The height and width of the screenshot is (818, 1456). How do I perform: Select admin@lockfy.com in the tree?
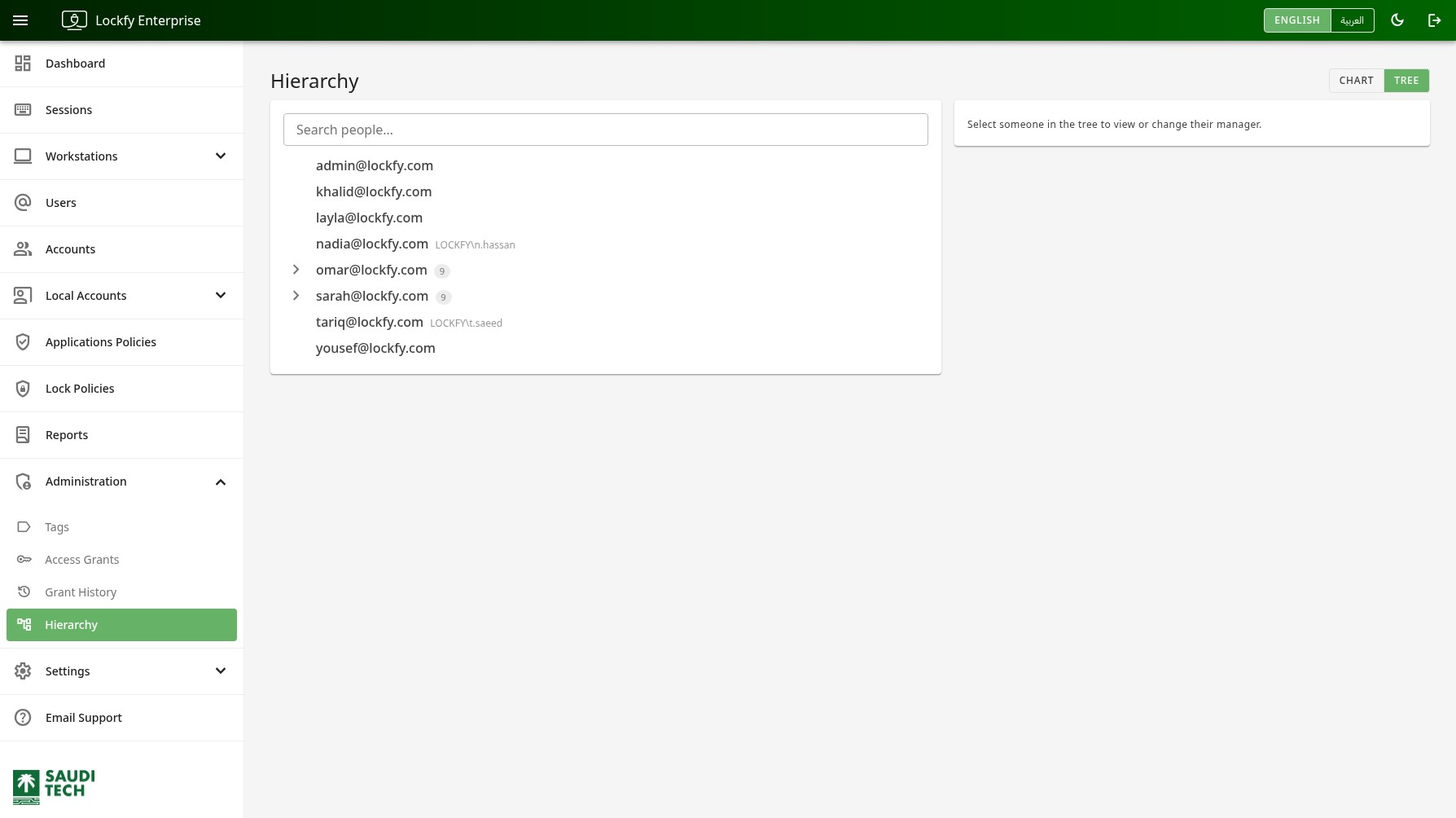[x=375, y=165]
